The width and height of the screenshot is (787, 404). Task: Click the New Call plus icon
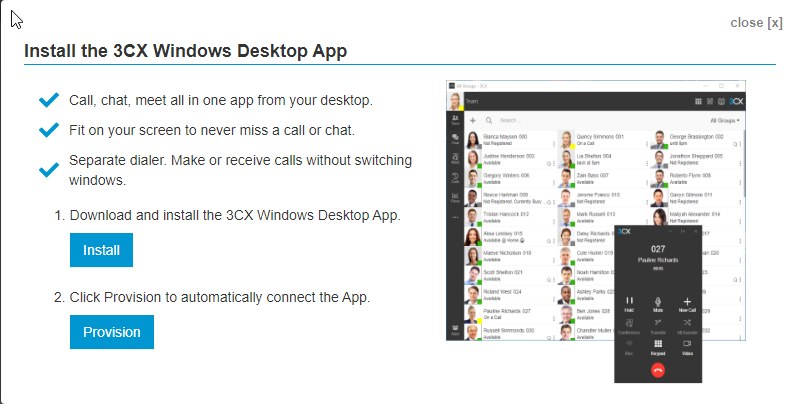click(x=687, y=303)
